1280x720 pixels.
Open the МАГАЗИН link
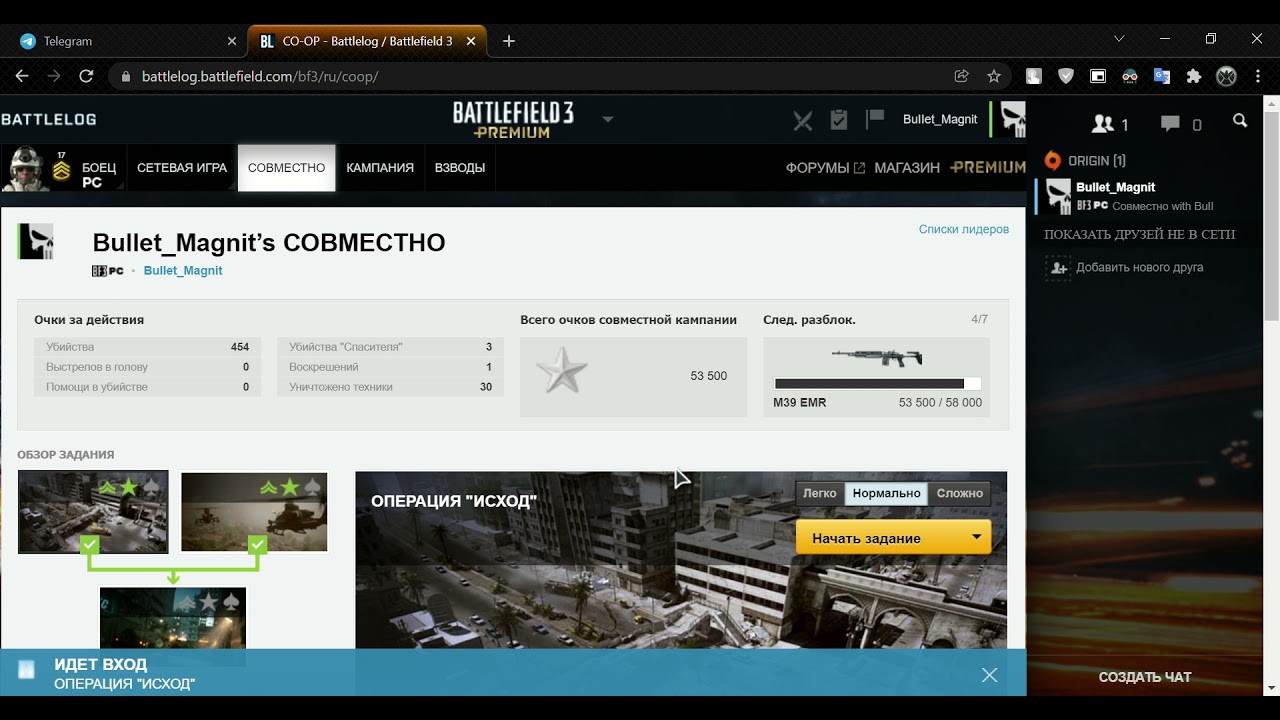907,168
